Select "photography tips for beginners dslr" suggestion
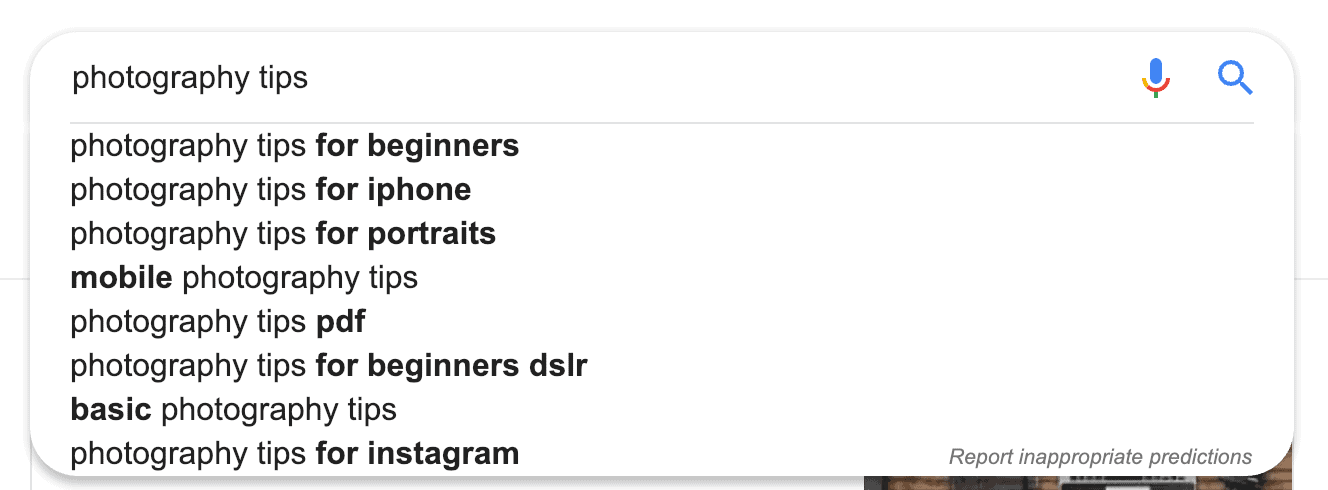Image resolution: width=1328 pixels, height=490 pixels. [329, 366]
